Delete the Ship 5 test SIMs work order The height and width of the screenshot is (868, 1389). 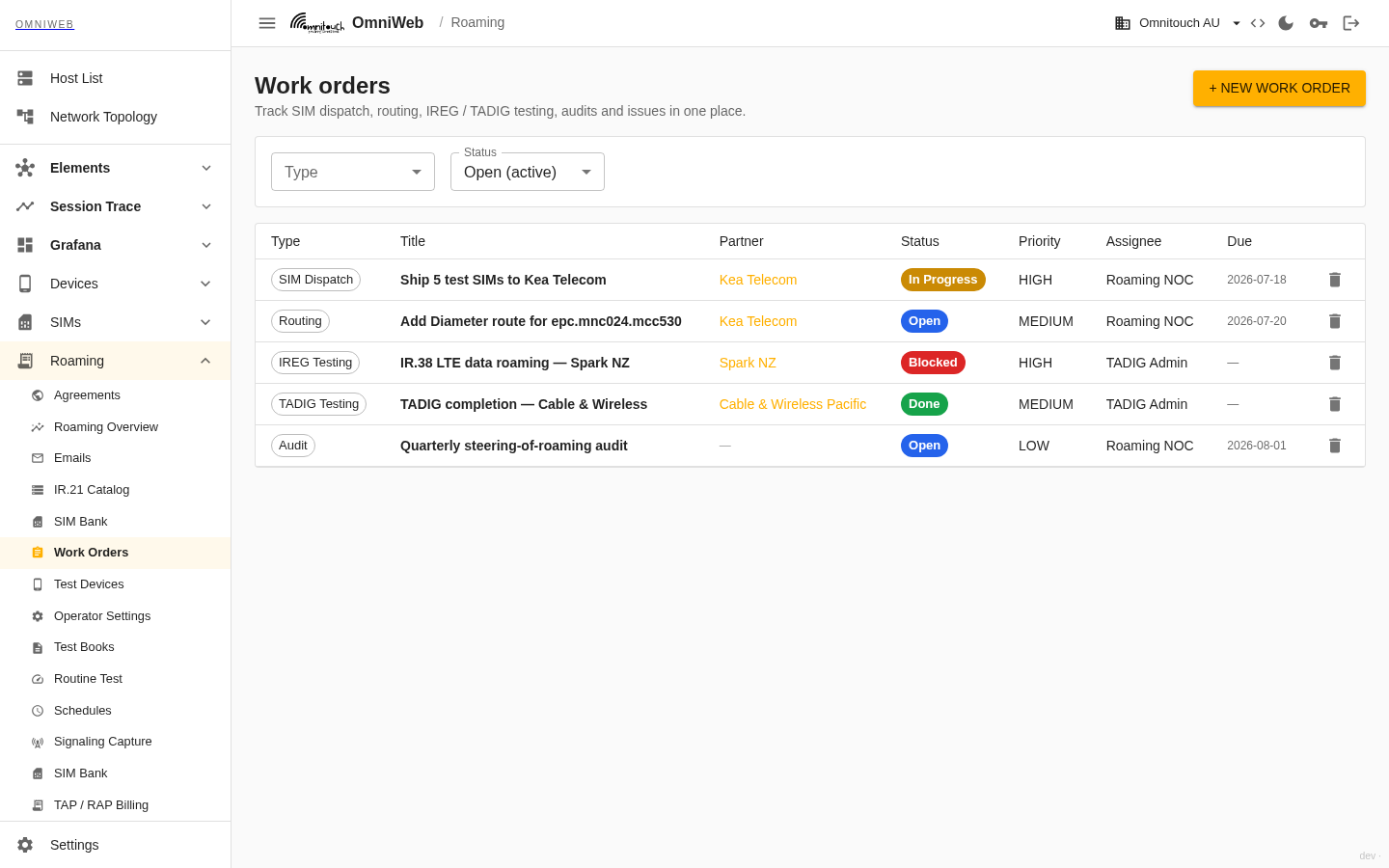1335,280
